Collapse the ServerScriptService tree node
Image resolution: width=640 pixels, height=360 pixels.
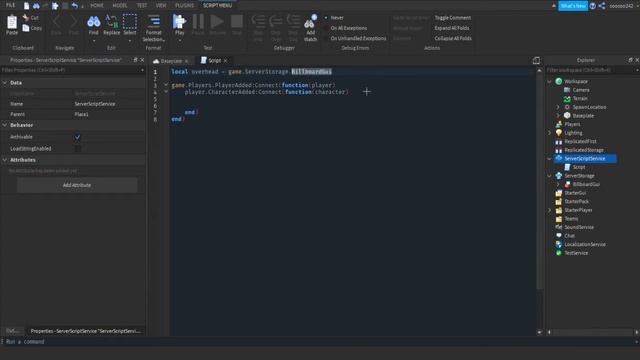pyautogui.click(x=549, y=158)
